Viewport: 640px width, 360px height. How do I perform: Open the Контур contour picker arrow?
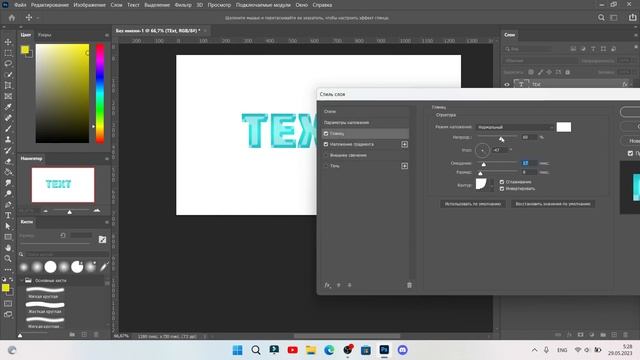(491, 184)
